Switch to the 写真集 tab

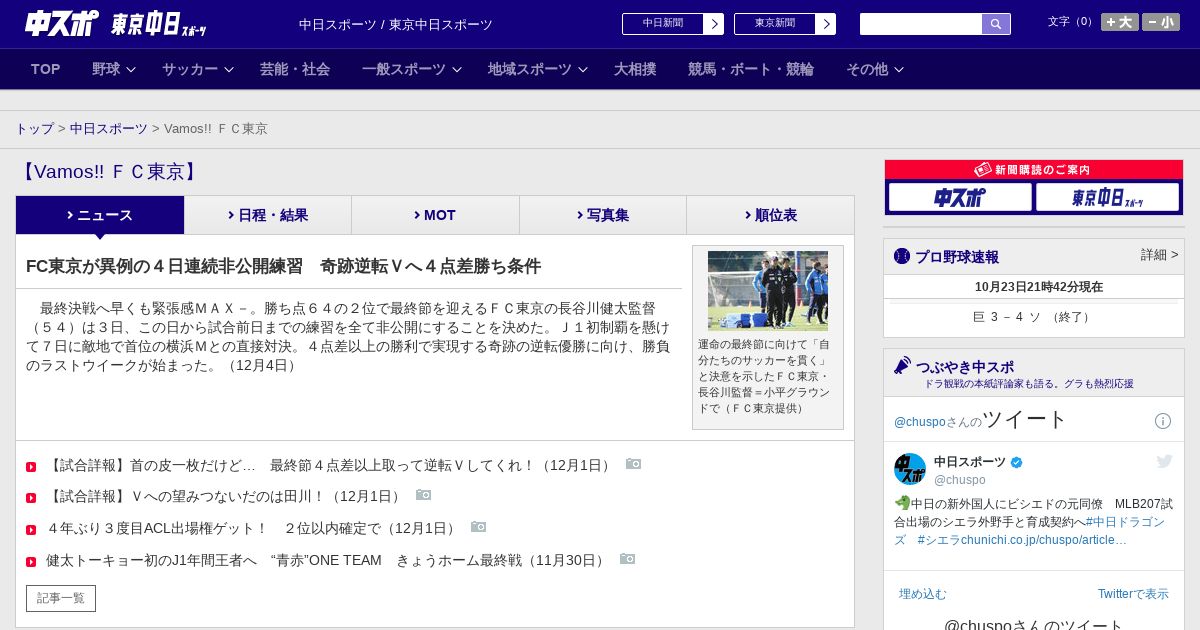coord(603,215)
